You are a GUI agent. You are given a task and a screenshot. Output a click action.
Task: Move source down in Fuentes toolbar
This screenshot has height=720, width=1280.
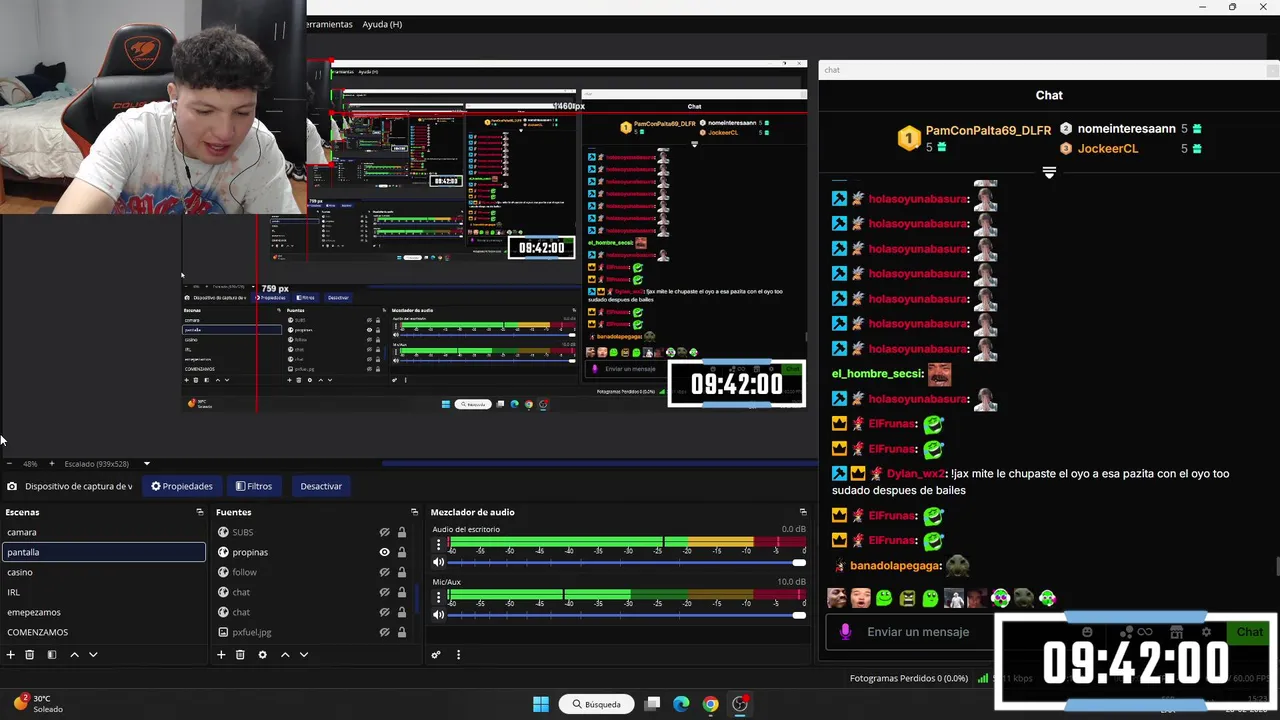click(x=304, y=655)
